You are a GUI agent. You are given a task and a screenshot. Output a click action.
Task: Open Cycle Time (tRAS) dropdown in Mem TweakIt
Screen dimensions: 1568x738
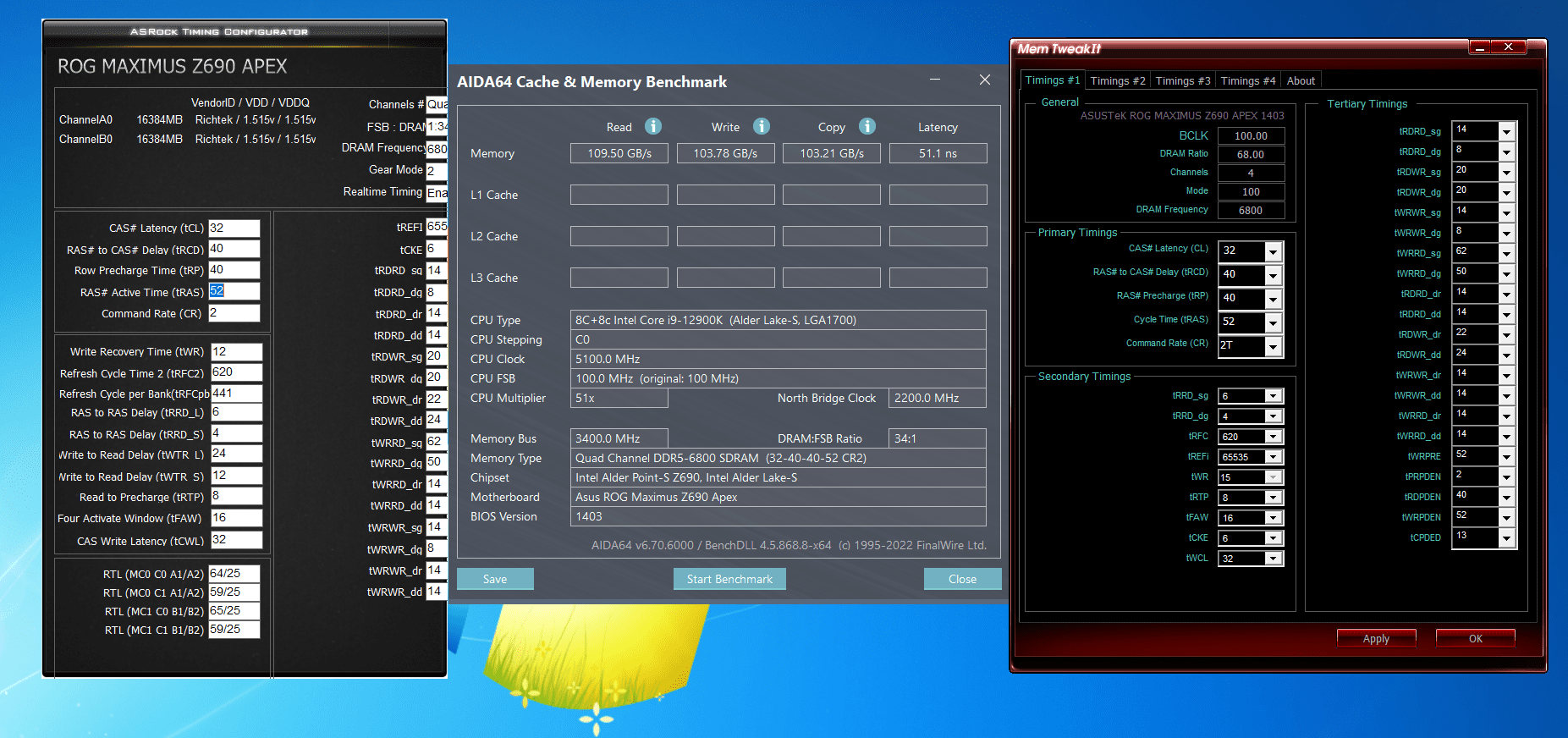click(x=1273, y=322)
